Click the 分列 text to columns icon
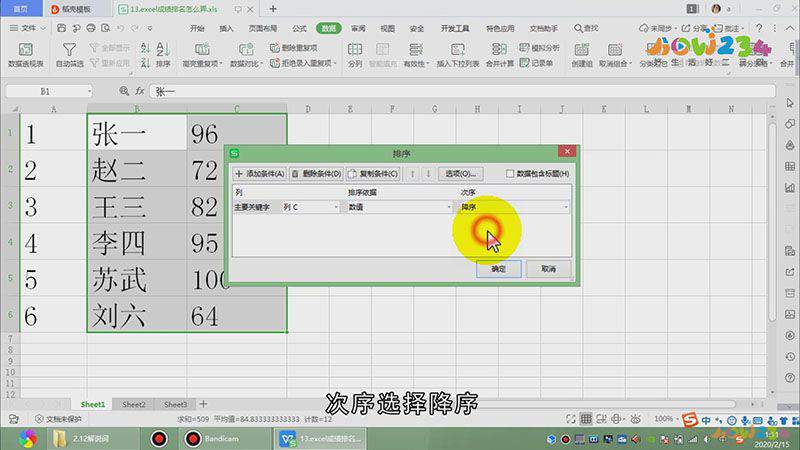This screenshot has width=800, height=450. click(x=355, y=49)
